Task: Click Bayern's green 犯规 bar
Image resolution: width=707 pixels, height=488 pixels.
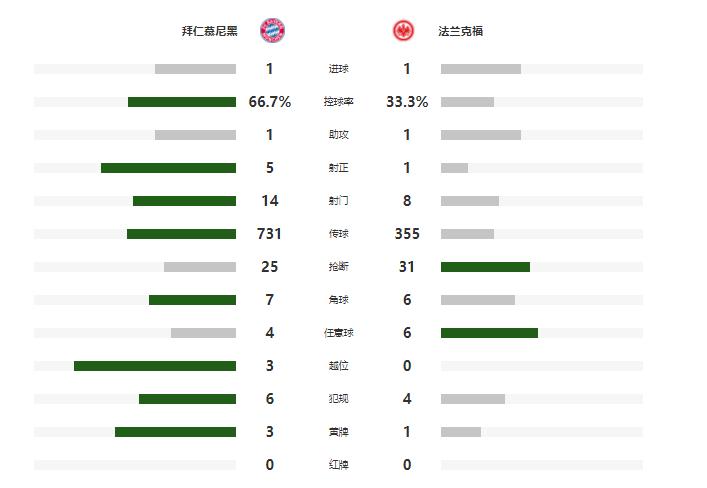Action: 187,399
